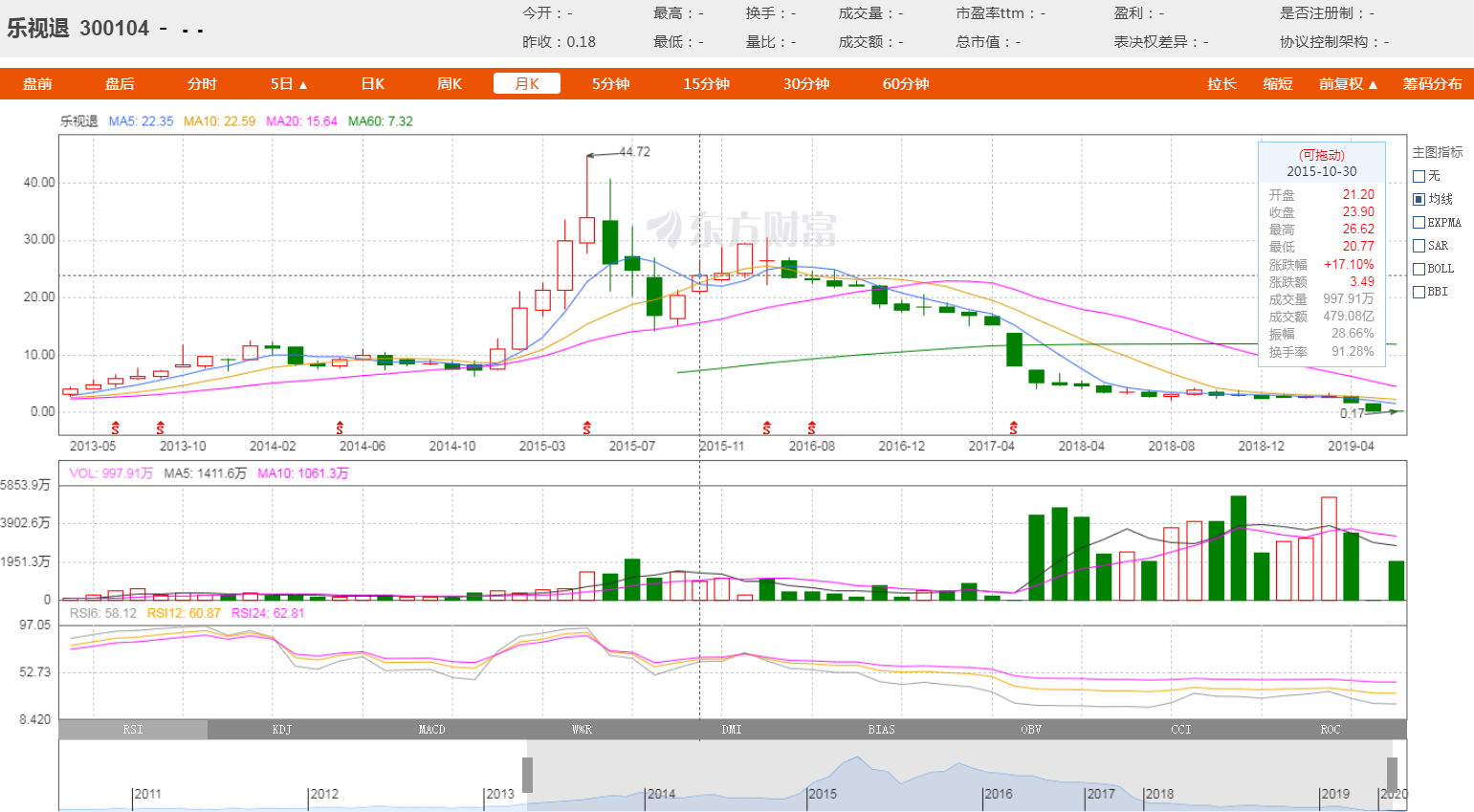Click the 2015 marker in timeline navigator
The height and width of the screenshot is (812, 1474).
(823, 794)
